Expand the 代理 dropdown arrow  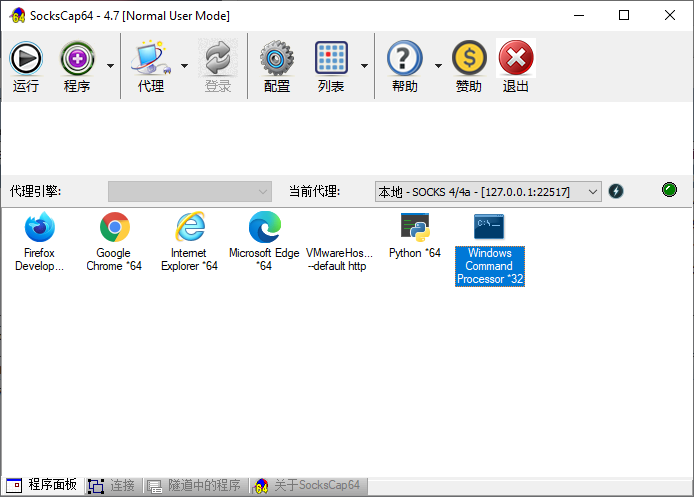tap(184, 66)
